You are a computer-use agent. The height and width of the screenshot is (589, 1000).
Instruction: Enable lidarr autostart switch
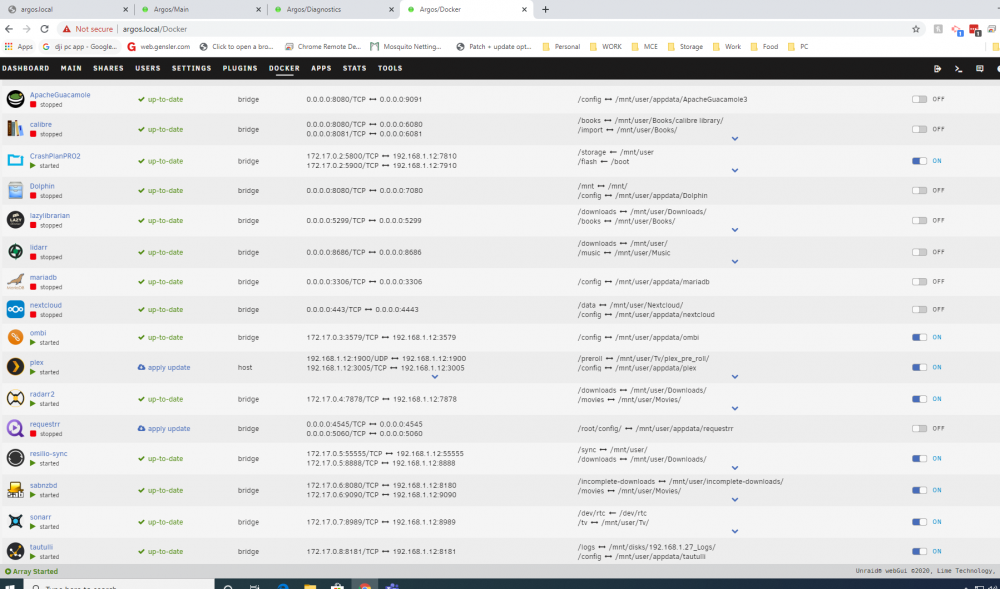919,252
